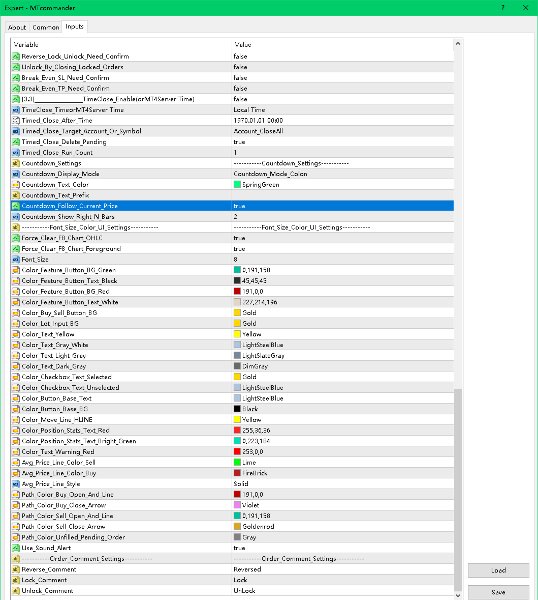Click the icon beside Timed_Close_Run_Count
538x600 pixels.
coord(16,153)
